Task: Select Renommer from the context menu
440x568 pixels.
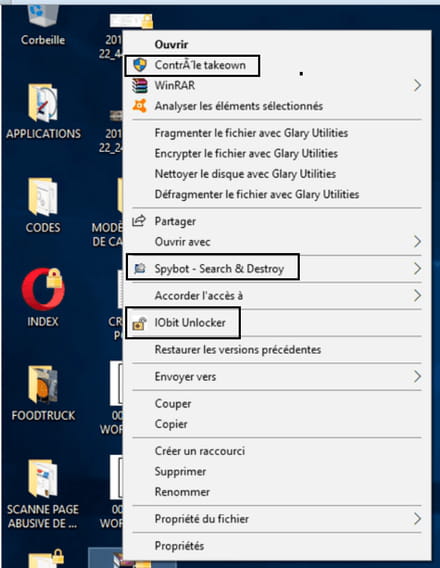Action: click(x=182, y=492)
